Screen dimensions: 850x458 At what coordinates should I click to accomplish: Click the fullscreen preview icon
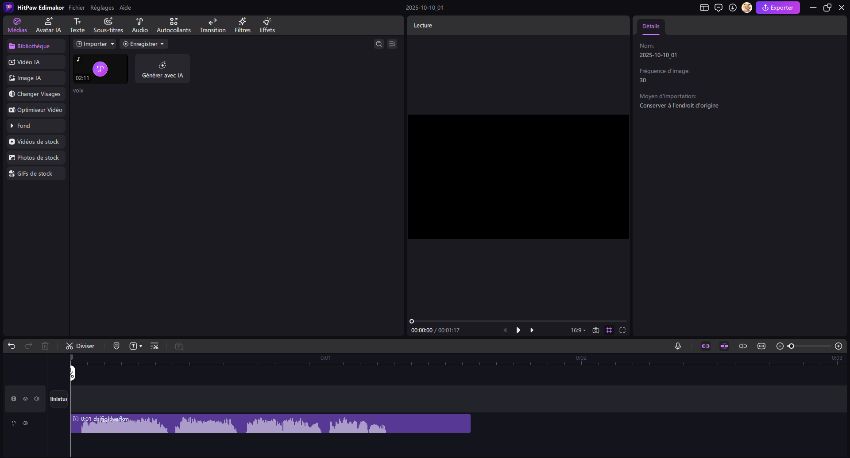[x=622, y=330]
